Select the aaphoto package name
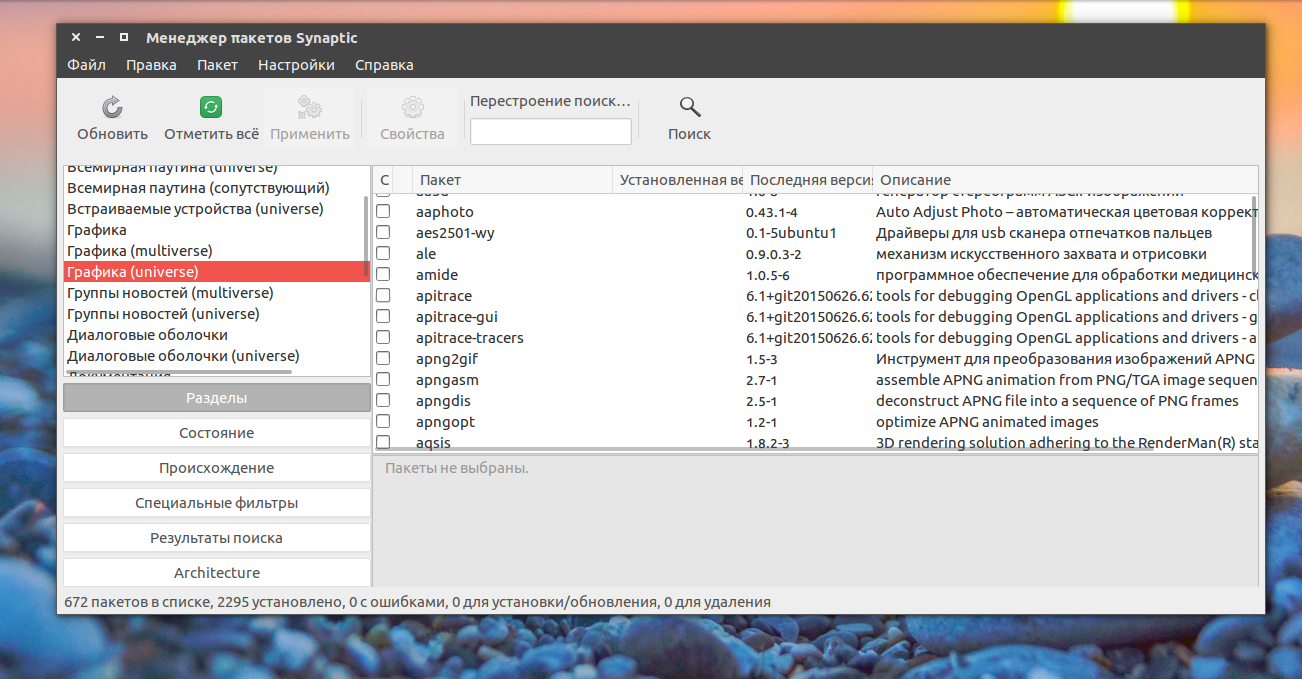Viewport: 1302px width, 679px height. point(445,212)
